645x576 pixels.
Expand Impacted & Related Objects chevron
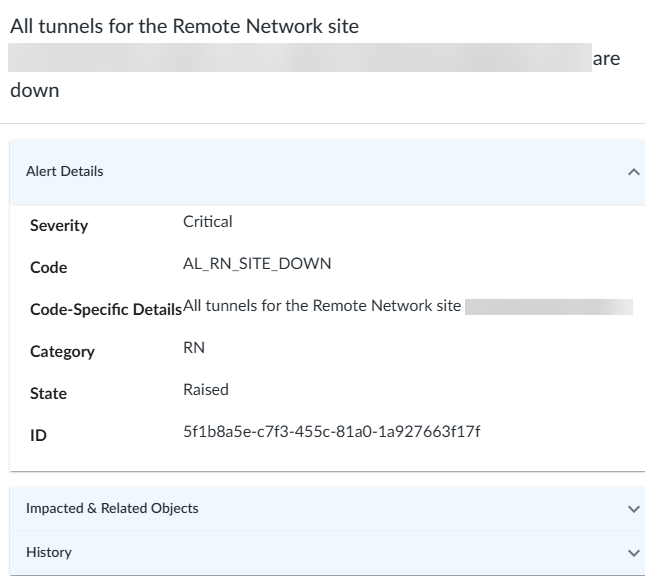point(633,509)
